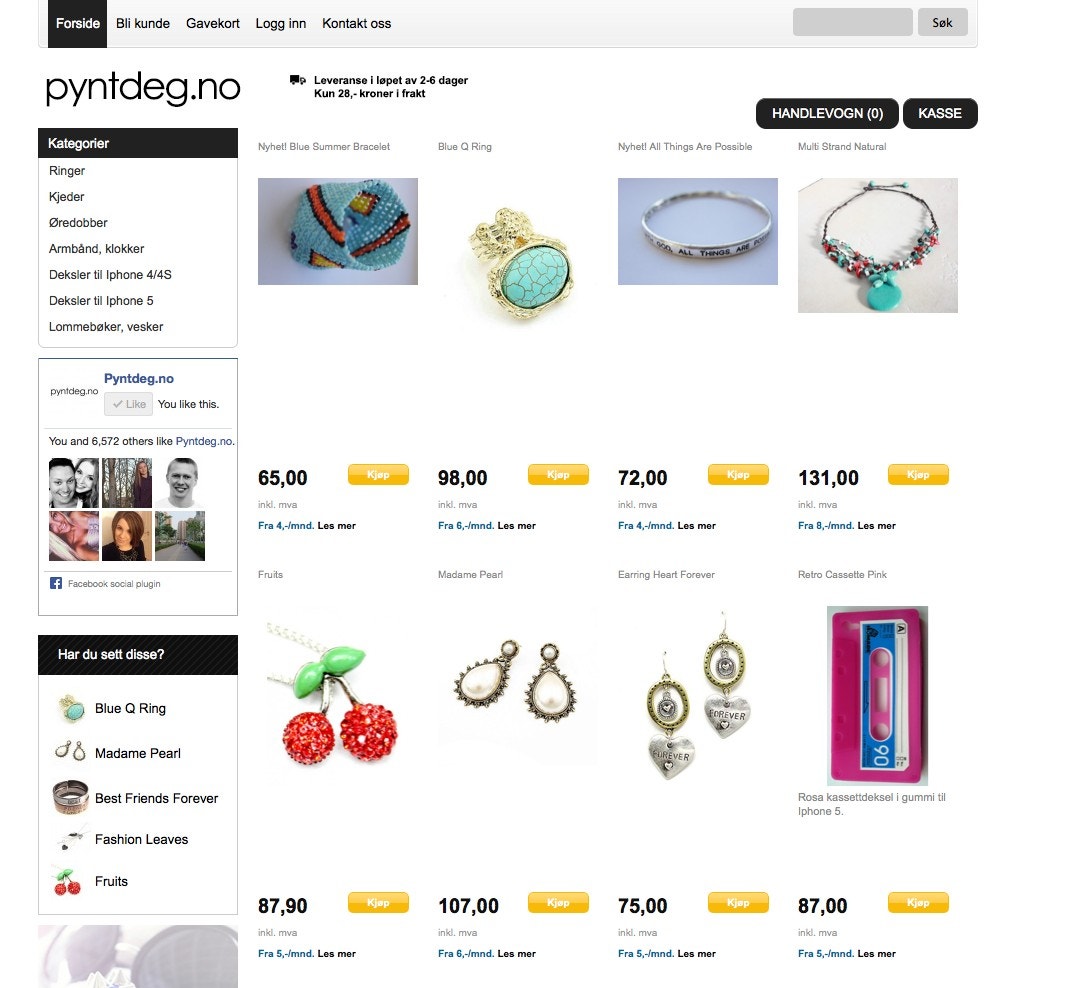Open HANDLEVOGN (0) shopping cart

[x=827, y=113]
